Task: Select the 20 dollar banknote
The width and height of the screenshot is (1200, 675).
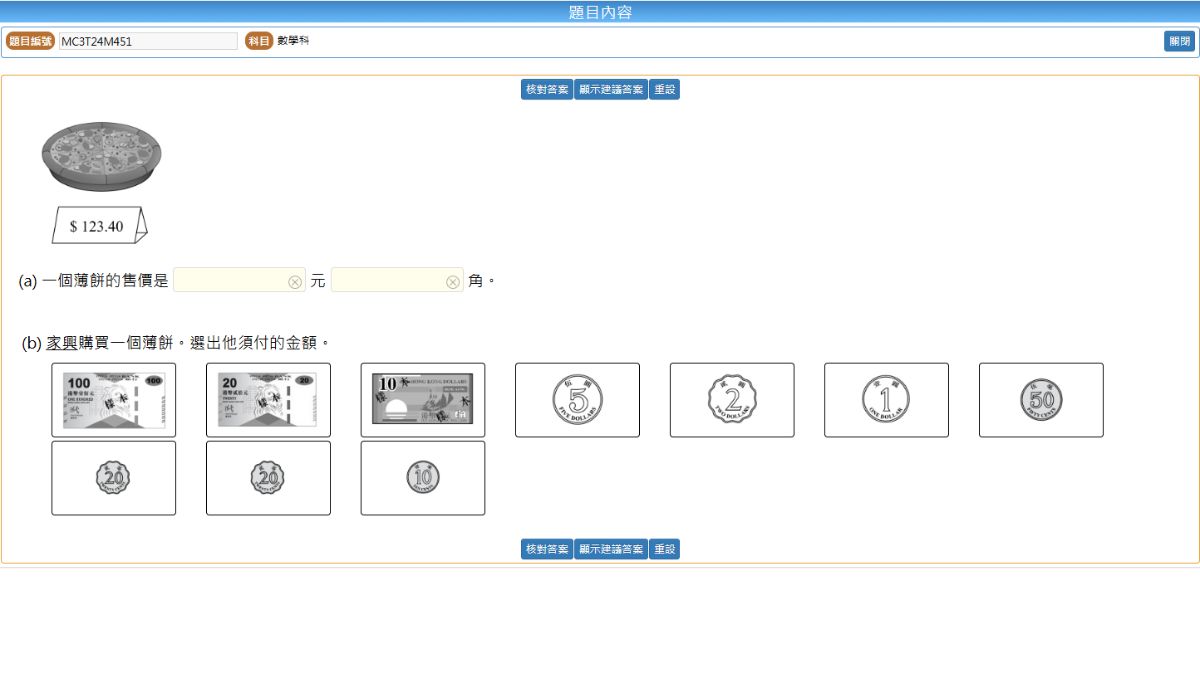Action: (x=268, y=400)
